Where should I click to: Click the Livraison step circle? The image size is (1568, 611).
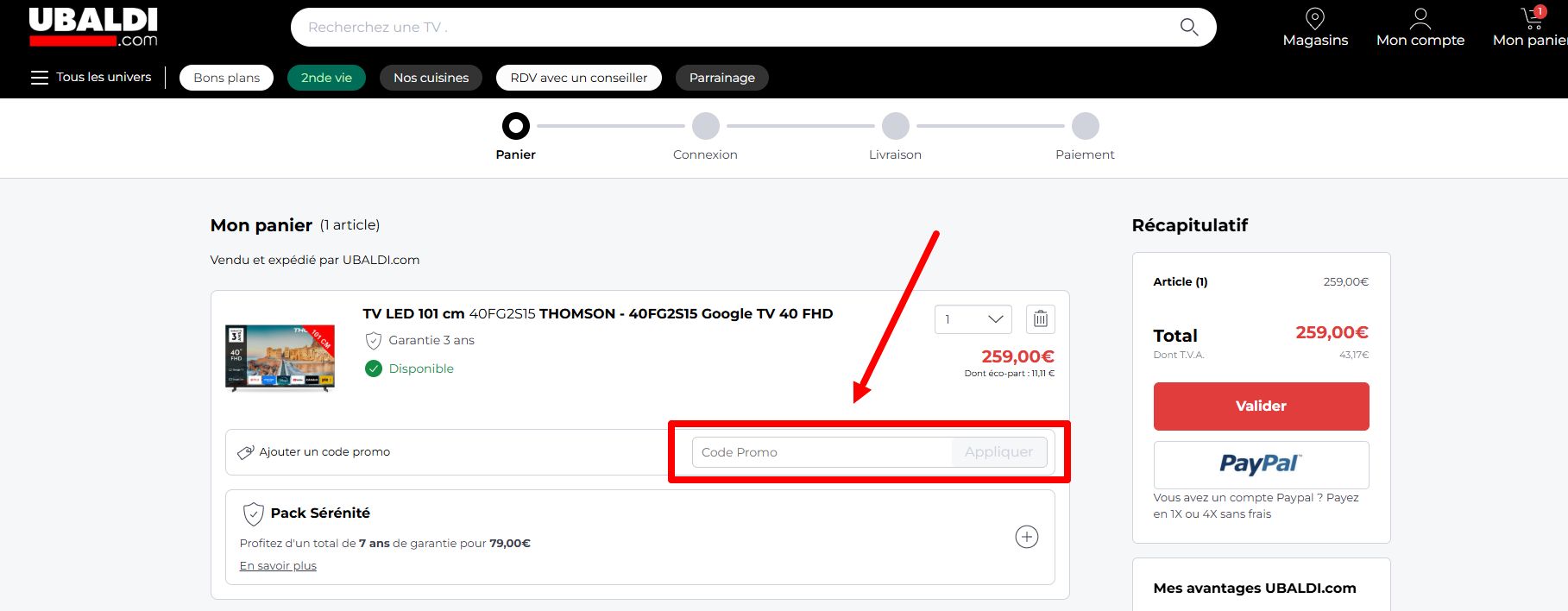pyautogui.click(x=896, y=126)
